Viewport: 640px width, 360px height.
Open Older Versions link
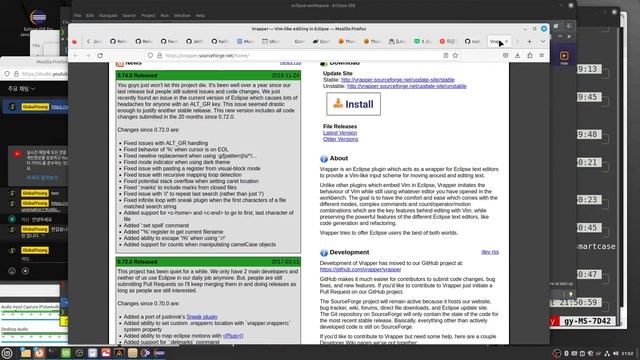click(340, 139)
